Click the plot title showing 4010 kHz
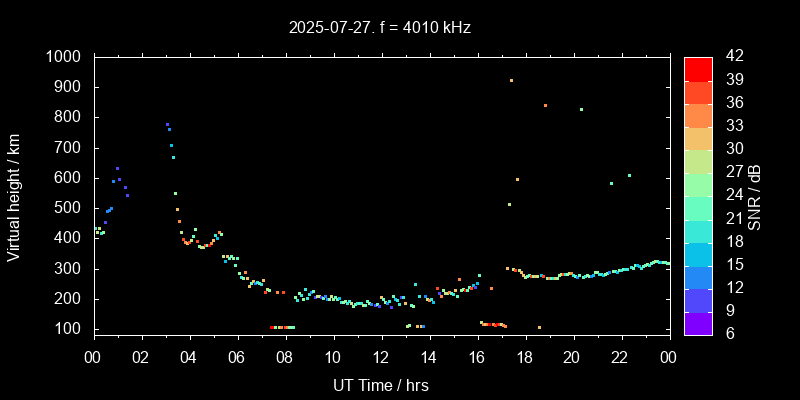The width and height of the screenshot is (800, 400). pyautogui.click(x=380, y=28)
